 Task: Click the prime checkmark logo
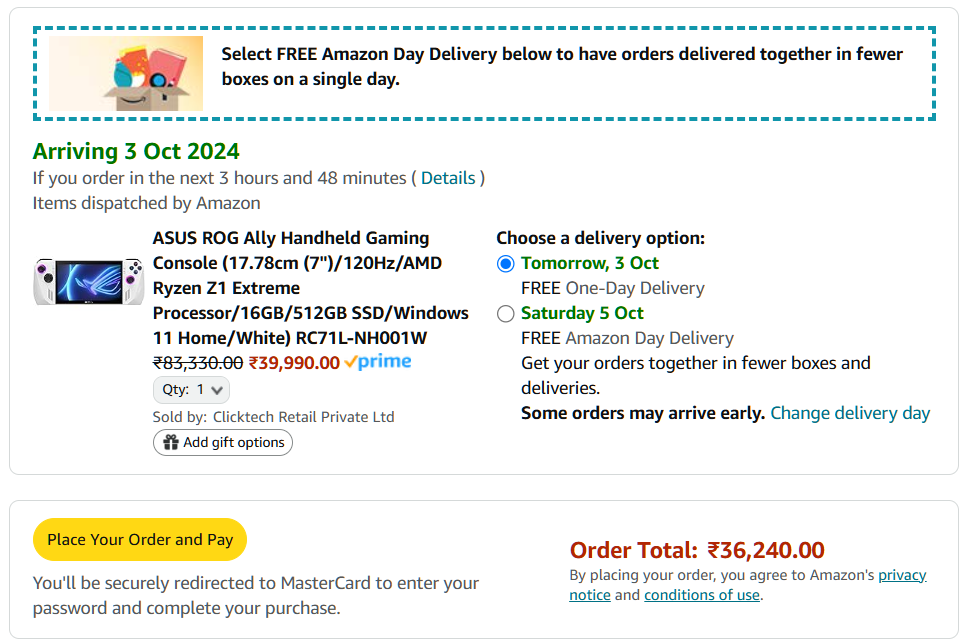pos(377,362)
